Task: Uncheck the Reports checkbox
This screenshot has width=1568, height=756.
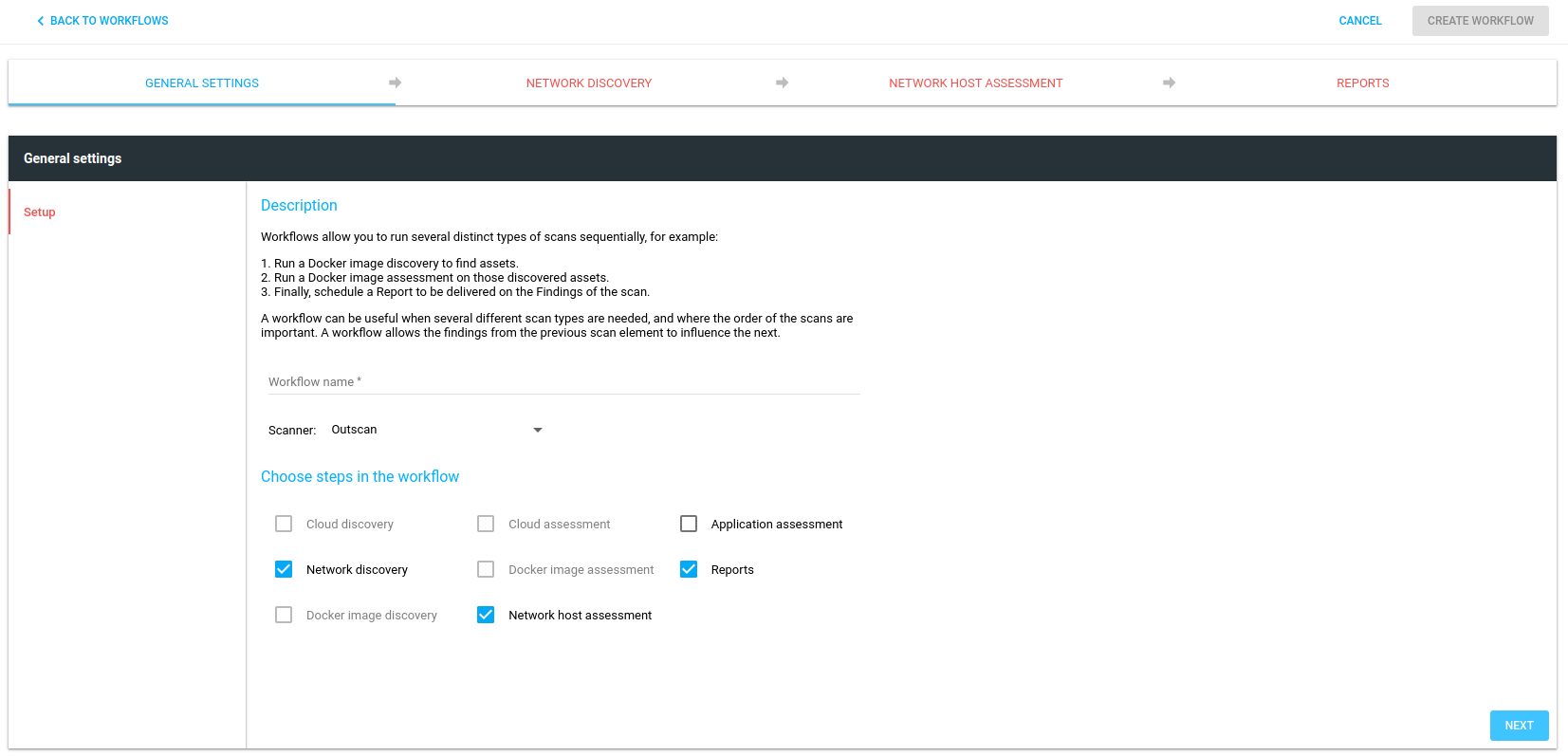Action: tap(689, 569)
